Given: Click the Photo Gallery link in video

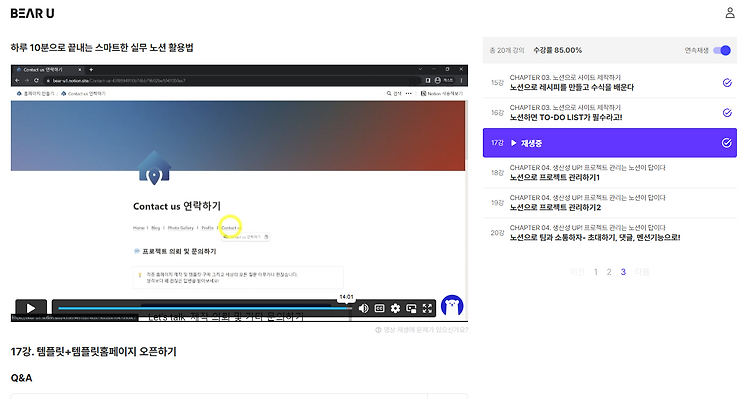Looking at the screenshot, I should pos(180,228).
